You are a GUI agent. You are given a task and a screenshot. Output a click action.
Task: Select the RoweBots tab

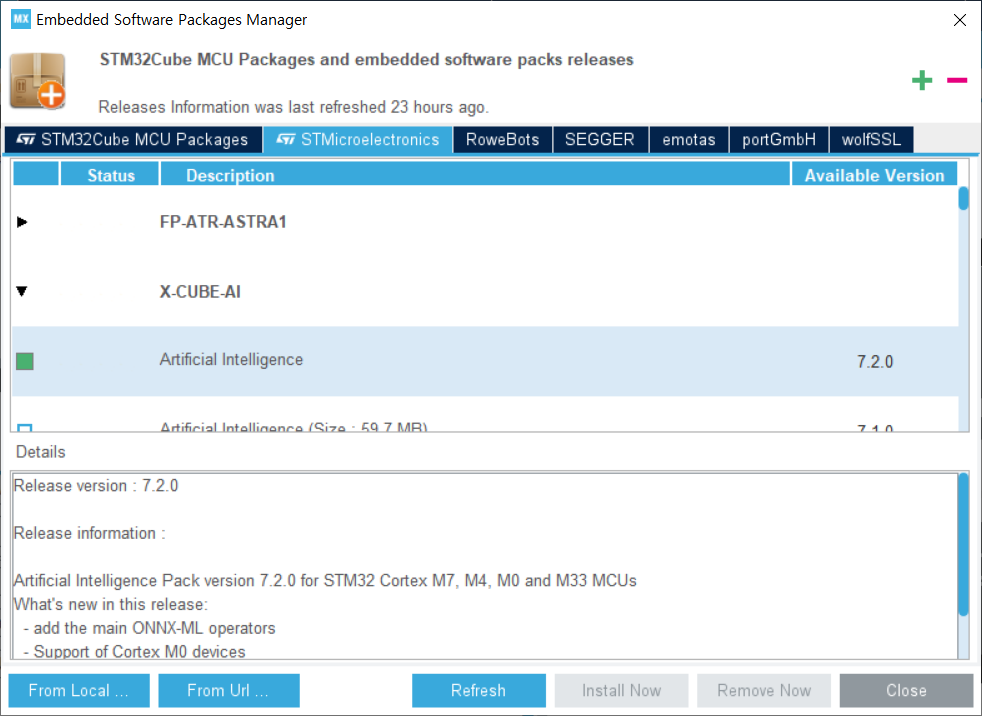502,139
